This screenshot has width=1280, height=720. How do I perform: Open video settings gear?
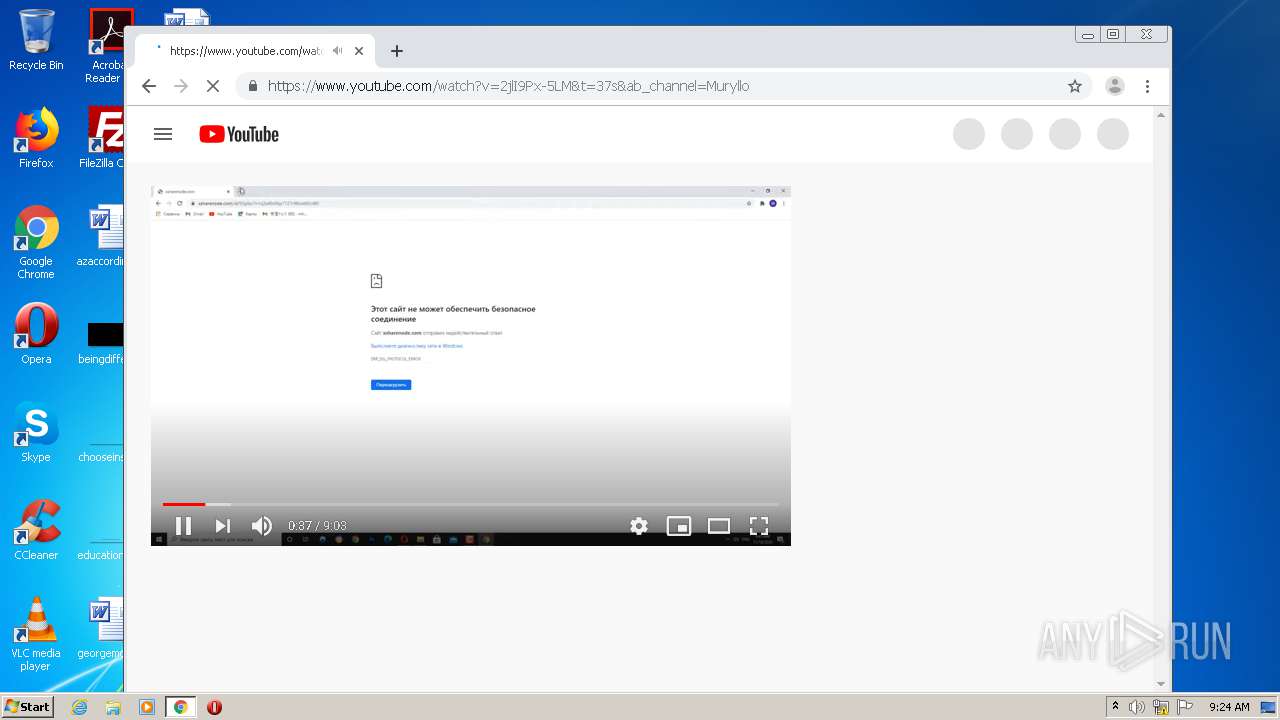pyautogui.click(x=639, y=526)
